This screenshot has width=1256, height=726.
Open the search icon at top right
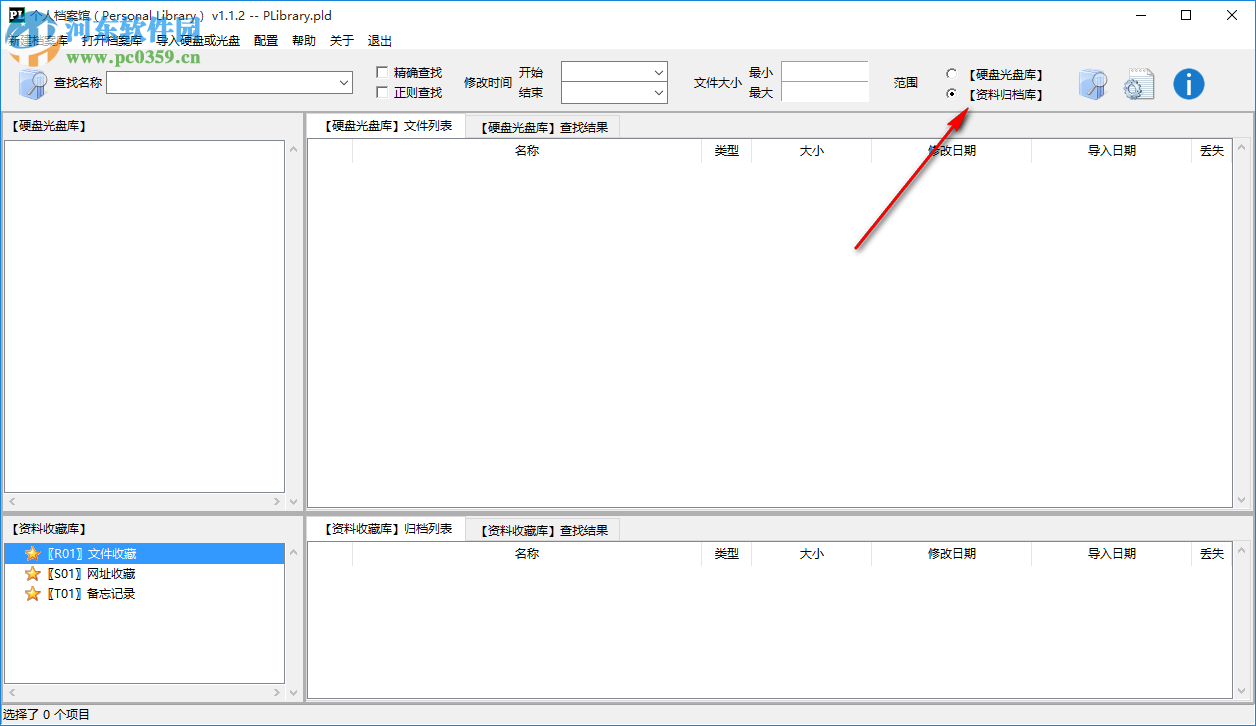[1092, 84]
